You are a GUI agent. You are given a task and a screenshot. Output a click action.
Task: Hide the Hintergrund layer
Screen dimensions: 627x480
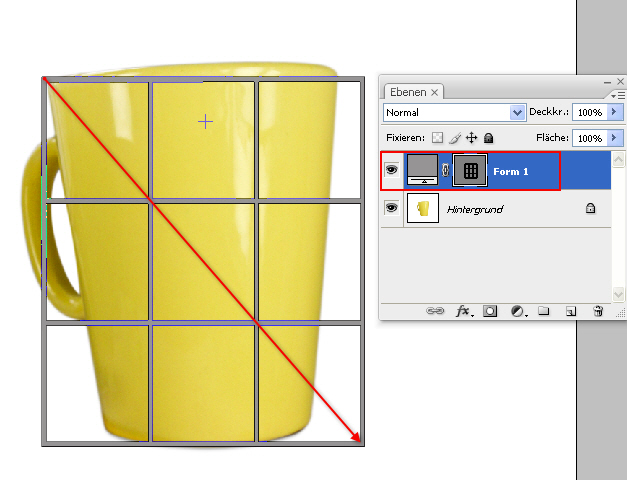(x=392, y=208)
